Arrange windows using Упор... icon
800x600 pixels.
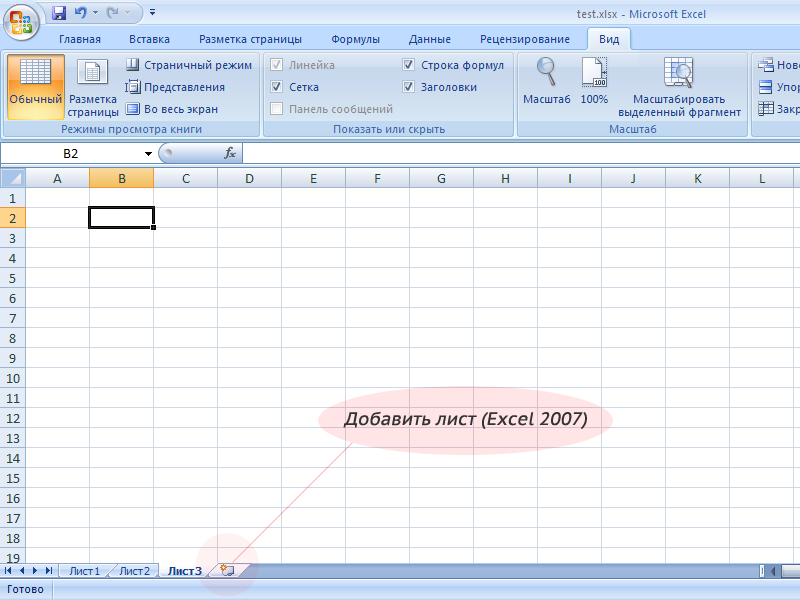pos(766,87)
